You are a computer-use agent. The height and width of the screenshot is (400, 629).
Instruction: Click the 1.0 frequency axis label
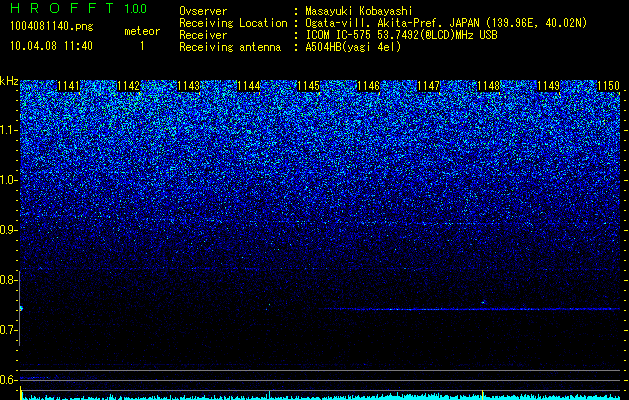click(x=8, y=180)
